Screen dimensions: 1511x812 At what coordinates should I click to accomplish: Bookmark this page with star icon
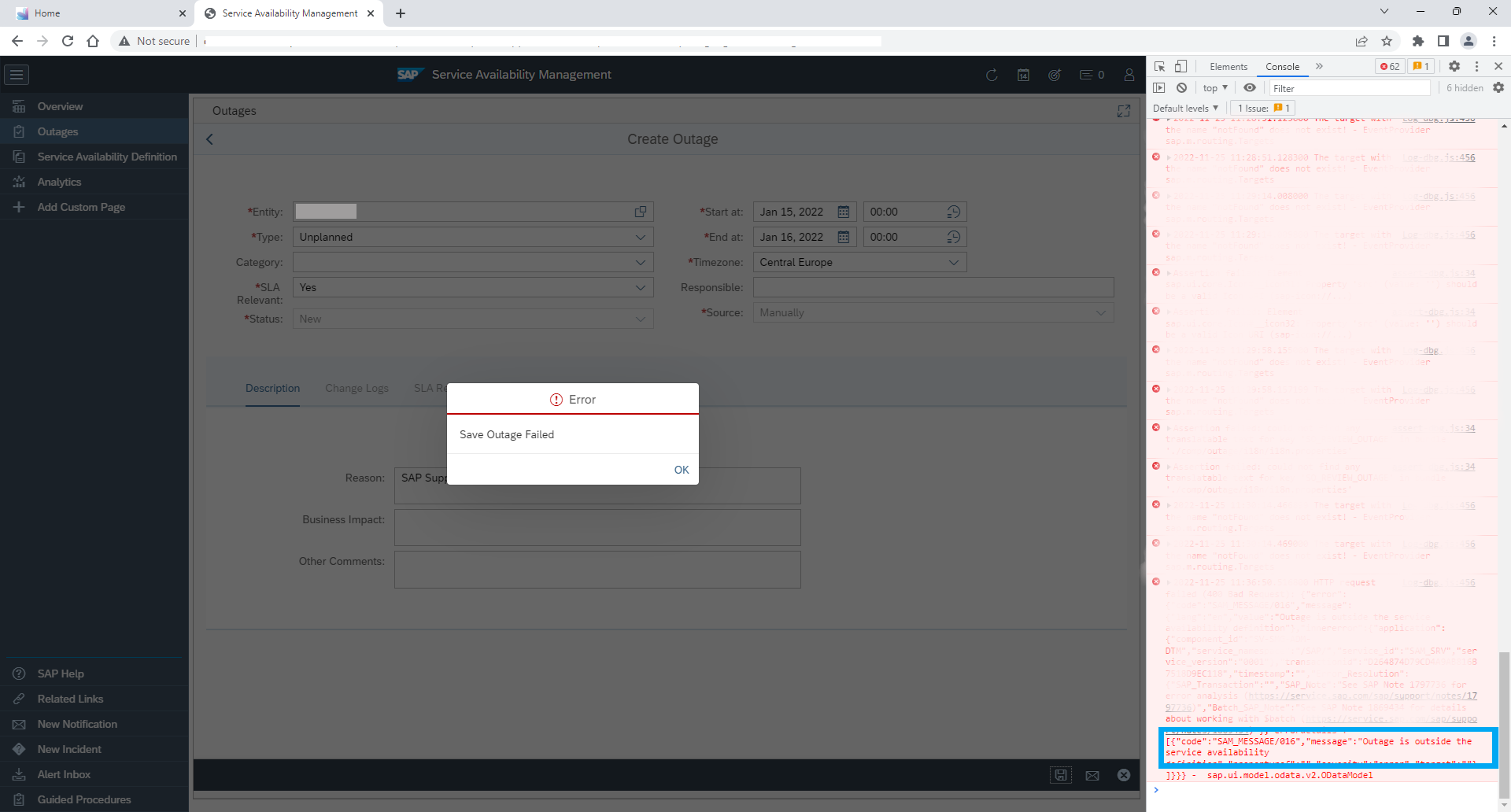coord(1387,41)
